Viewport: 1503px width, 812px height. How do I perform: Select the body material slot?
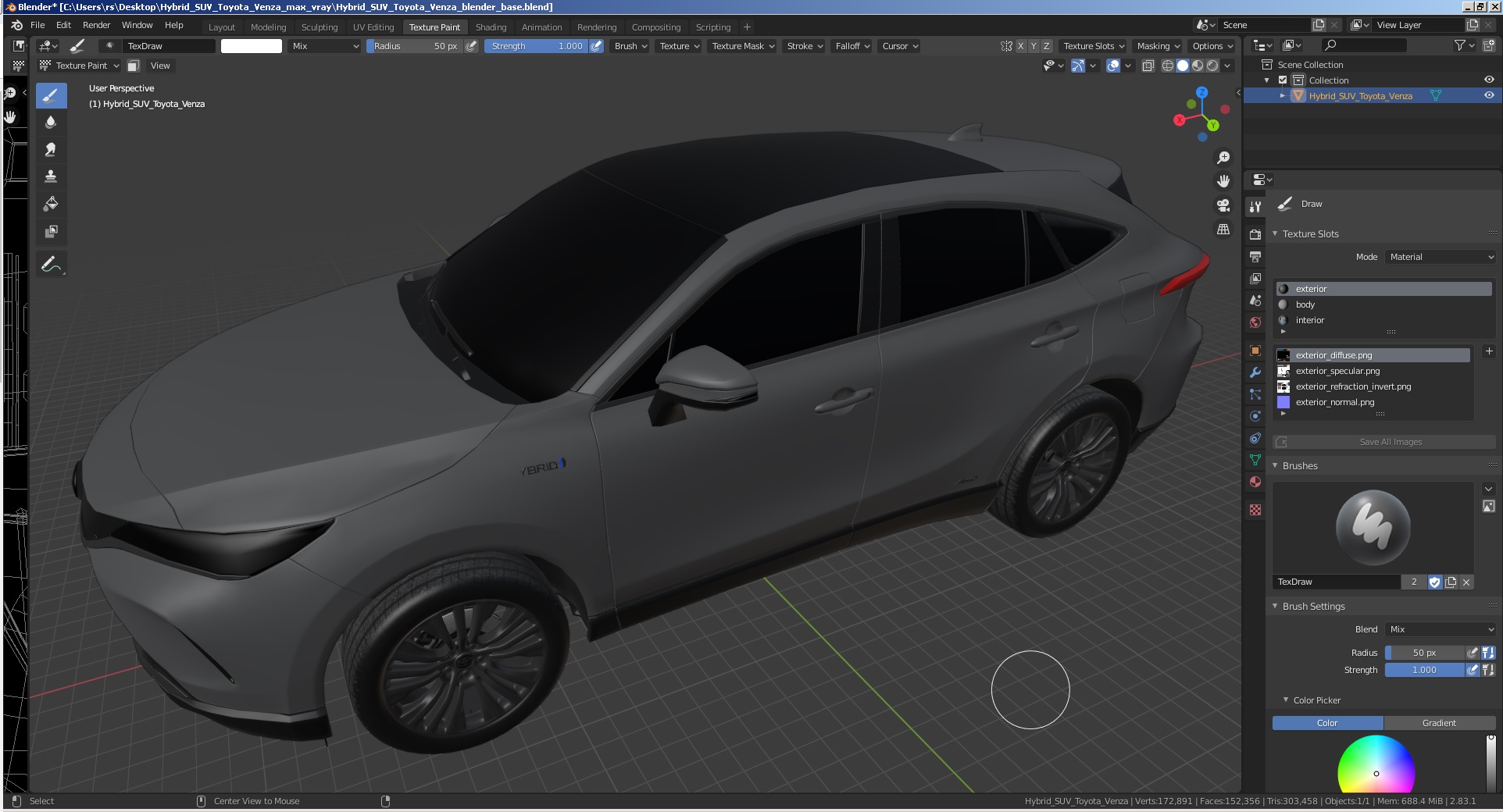click(1383, 304)
